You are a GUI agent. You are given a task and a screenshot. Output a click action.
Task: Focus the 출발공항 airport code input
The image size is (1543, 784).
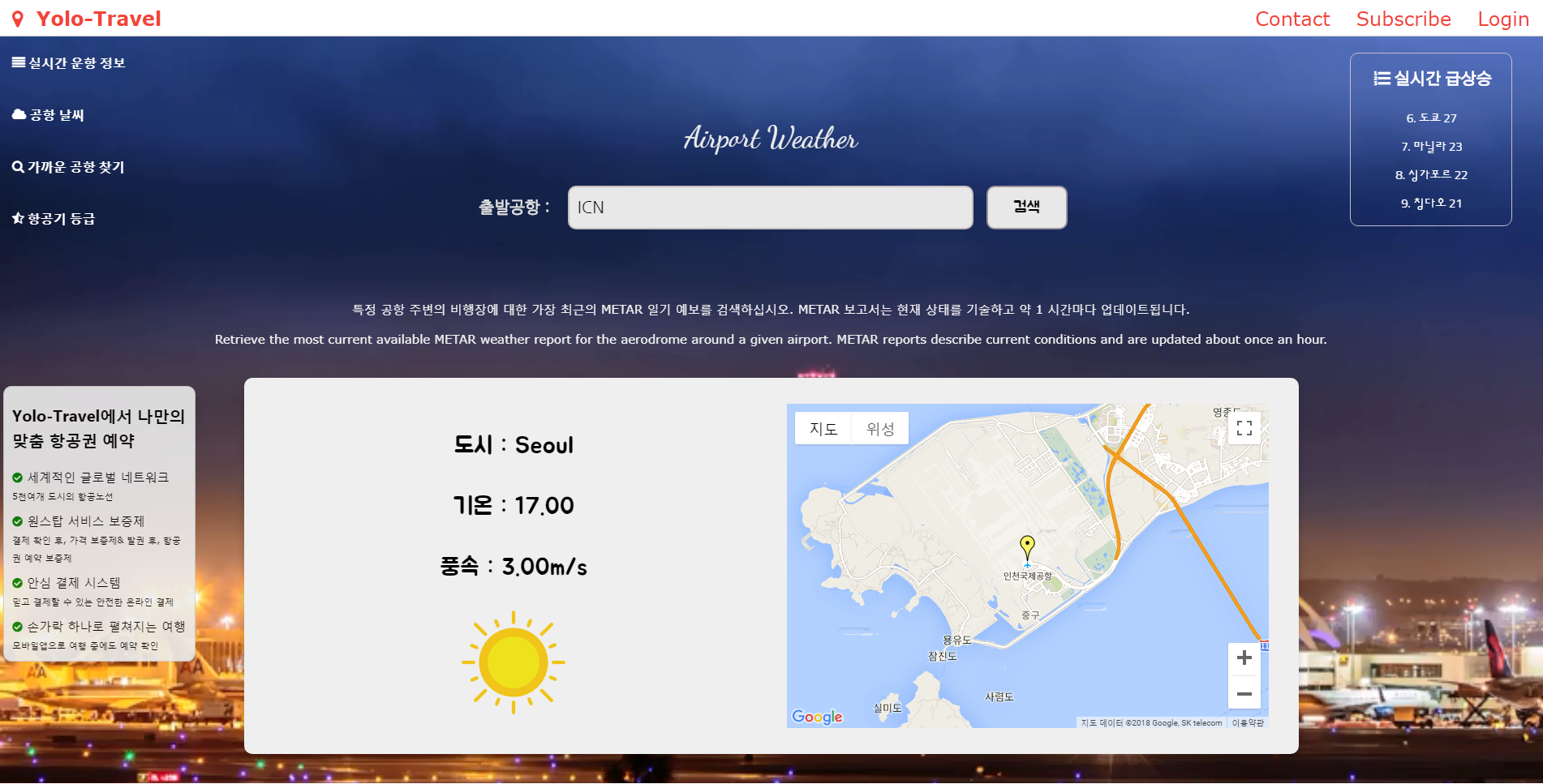point(770,208)
